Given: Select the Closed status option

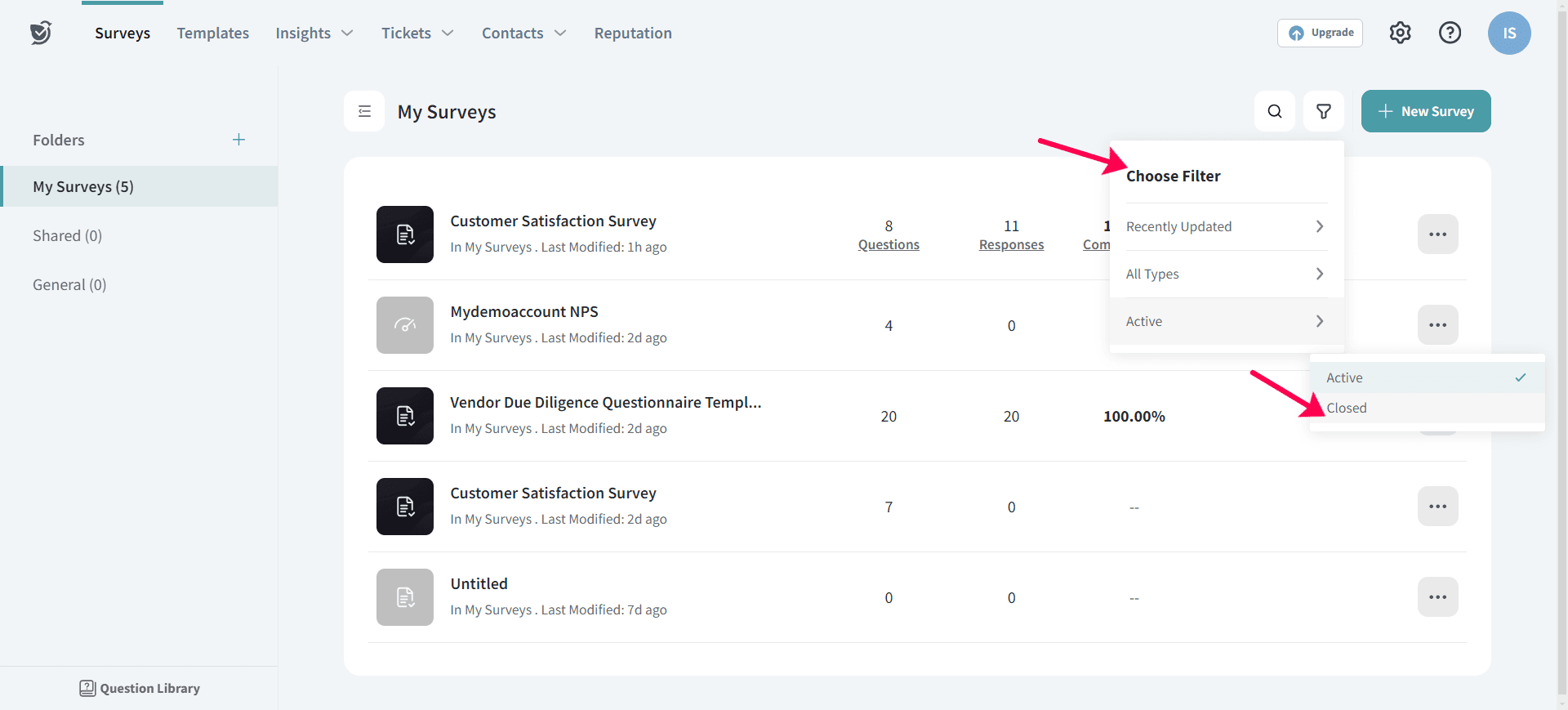Looking at the screenshot, I should pyautogui.click(x=1347, y=408).
